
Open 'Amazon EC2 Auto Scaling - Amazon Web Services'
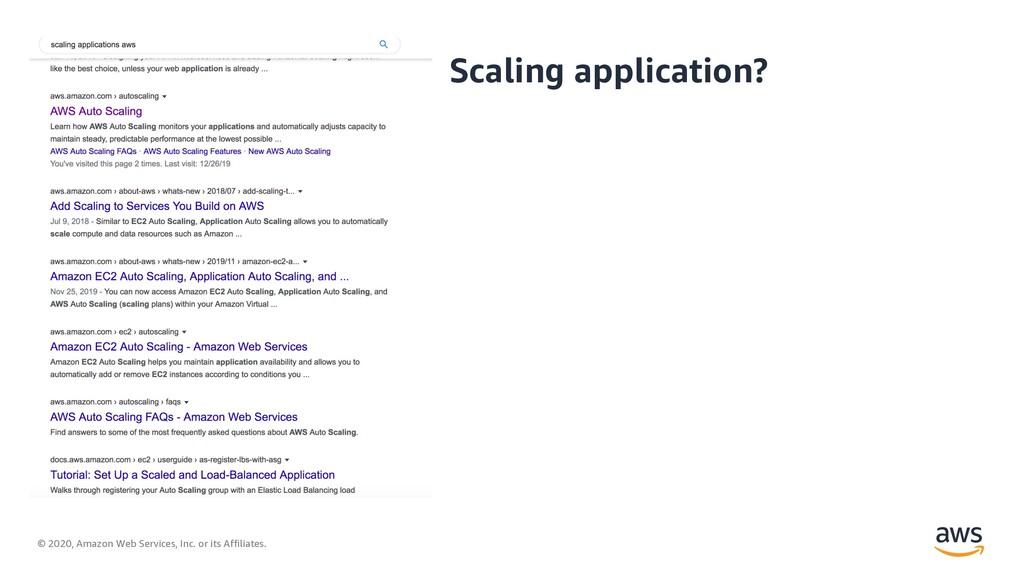pyautogui.click(x=178, y=347)
